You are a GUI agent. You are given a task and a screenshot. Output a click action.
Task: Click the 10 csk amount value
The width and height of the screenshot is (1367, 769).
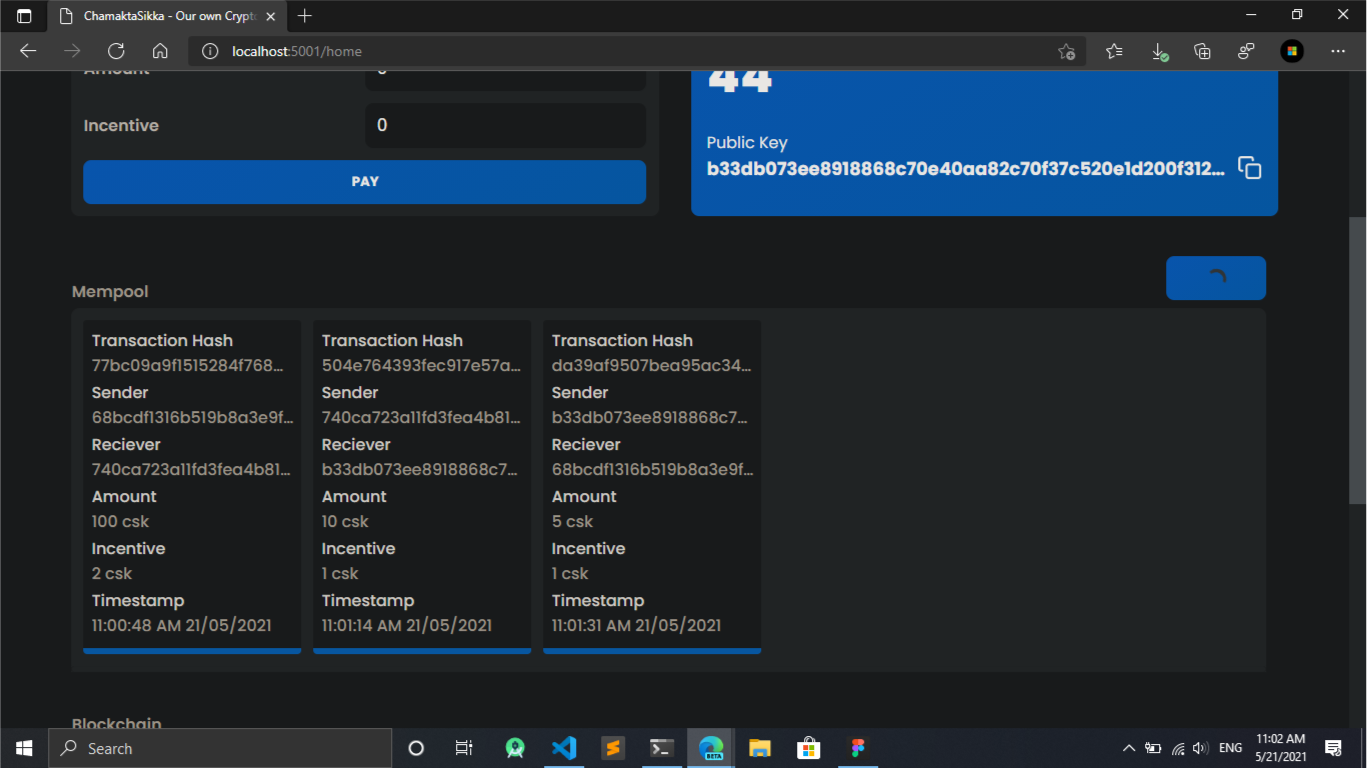point(345,522)
